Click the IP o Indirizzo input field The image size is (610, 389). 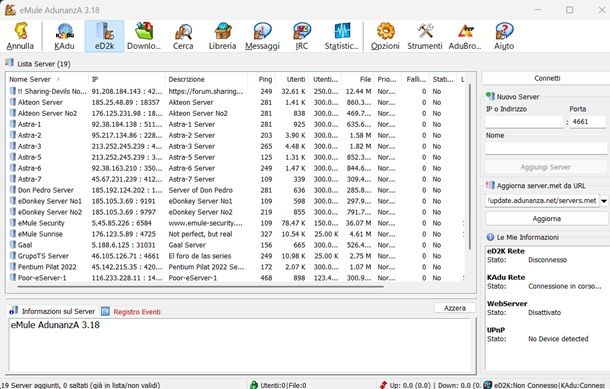[524, 122]
